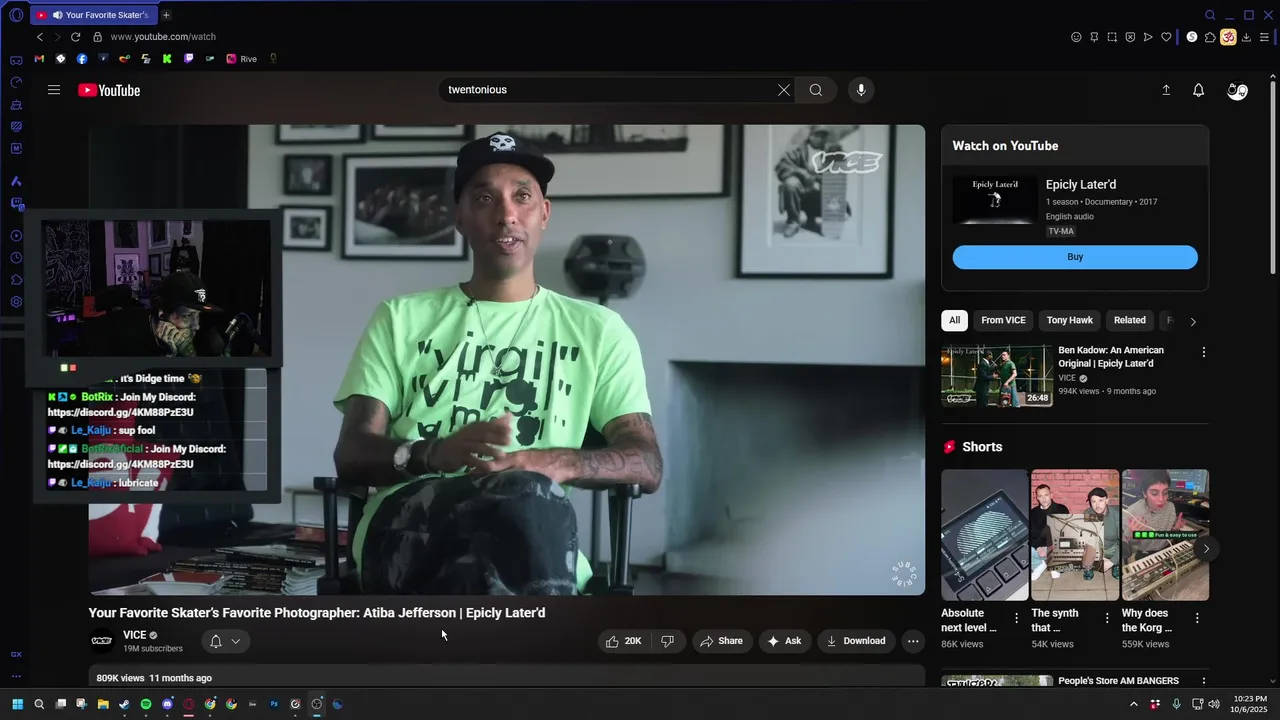Open options for Why does the Korg Short
Image resolution: width=1280 pixels, height=720 pixels.
[1196, 618]
